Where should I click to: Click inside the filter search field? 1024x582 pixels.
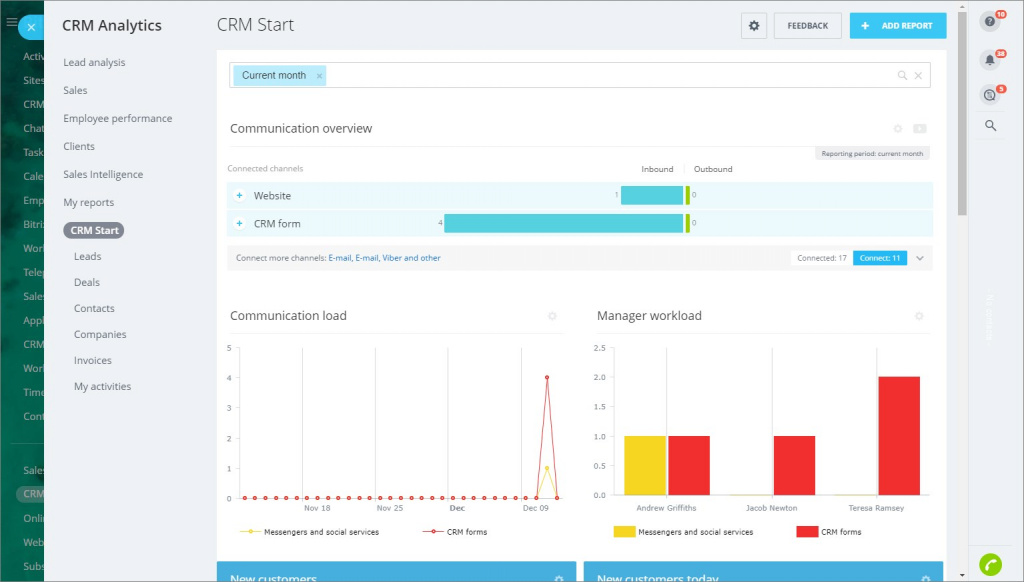click(600, 76)
